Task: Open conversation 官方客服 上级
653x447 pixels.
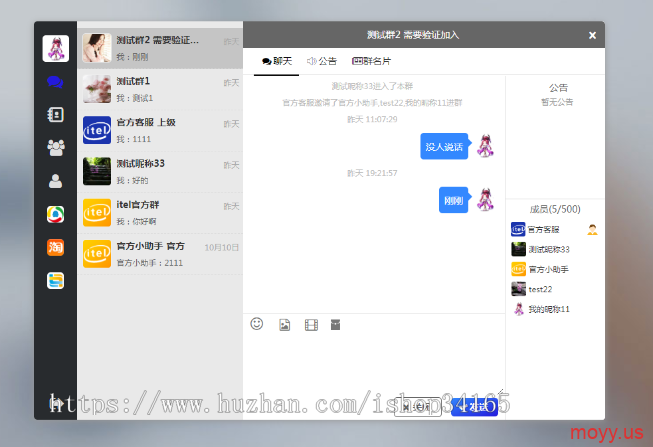Action: pos(160,130)
